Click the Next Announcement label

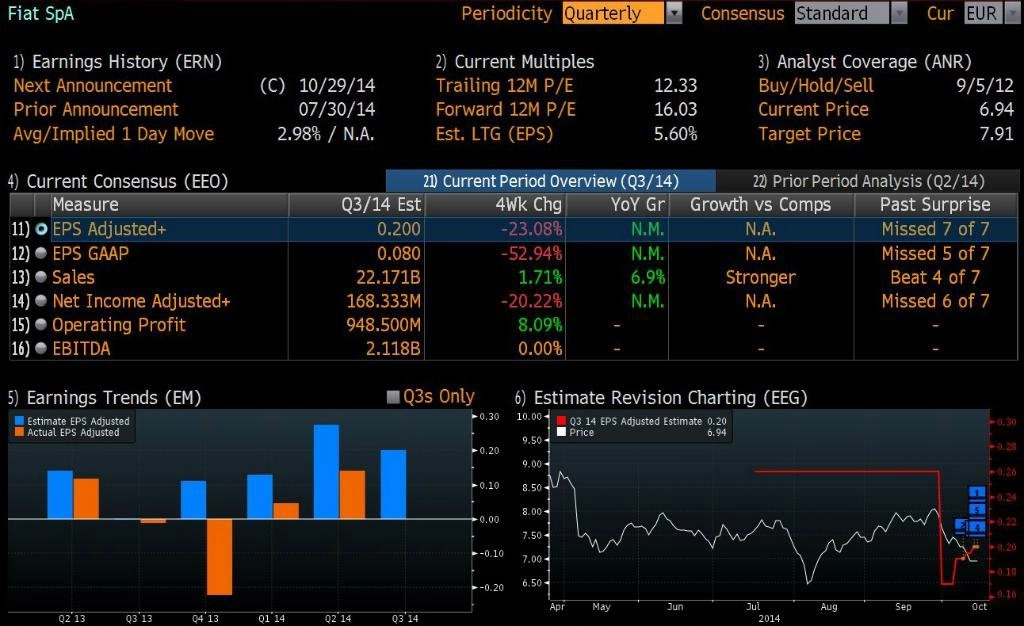[x=93, y=86]
